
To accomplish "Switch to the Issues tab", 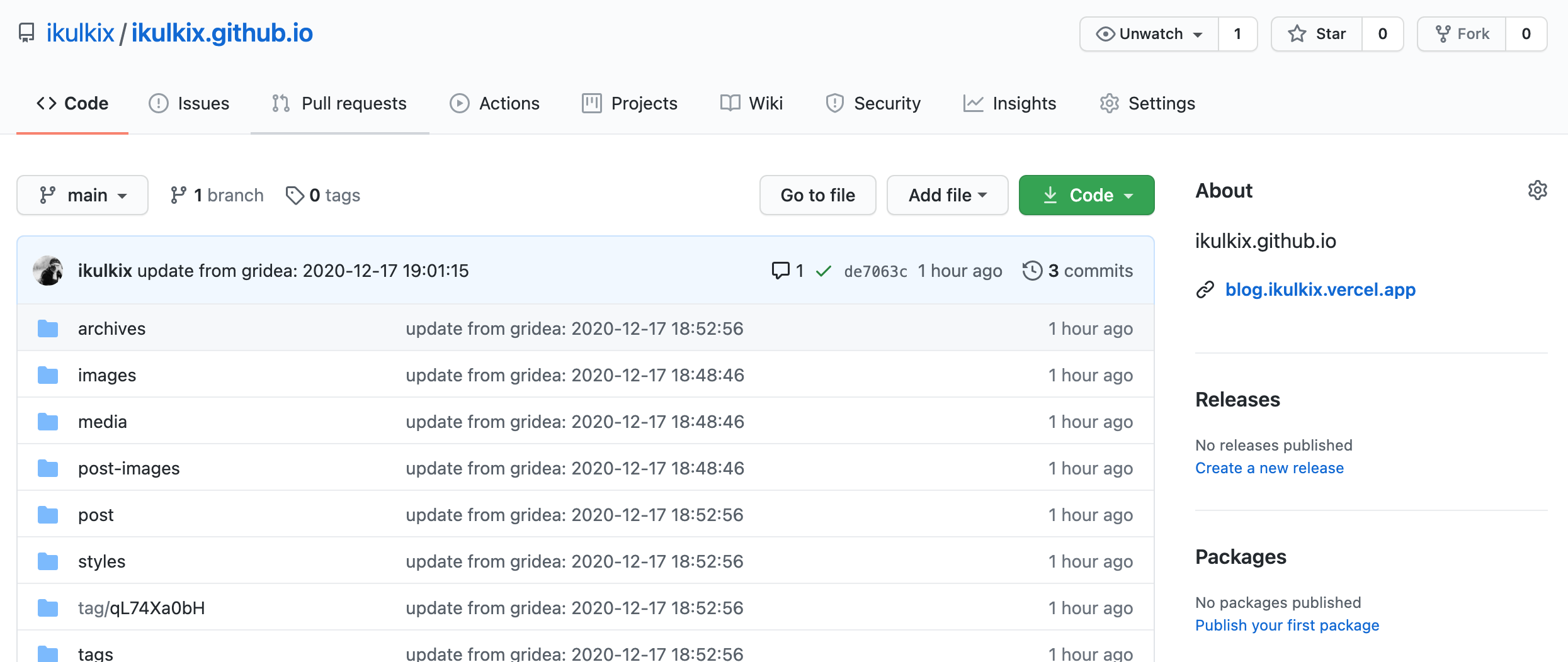I will click(x=189, y=103).
